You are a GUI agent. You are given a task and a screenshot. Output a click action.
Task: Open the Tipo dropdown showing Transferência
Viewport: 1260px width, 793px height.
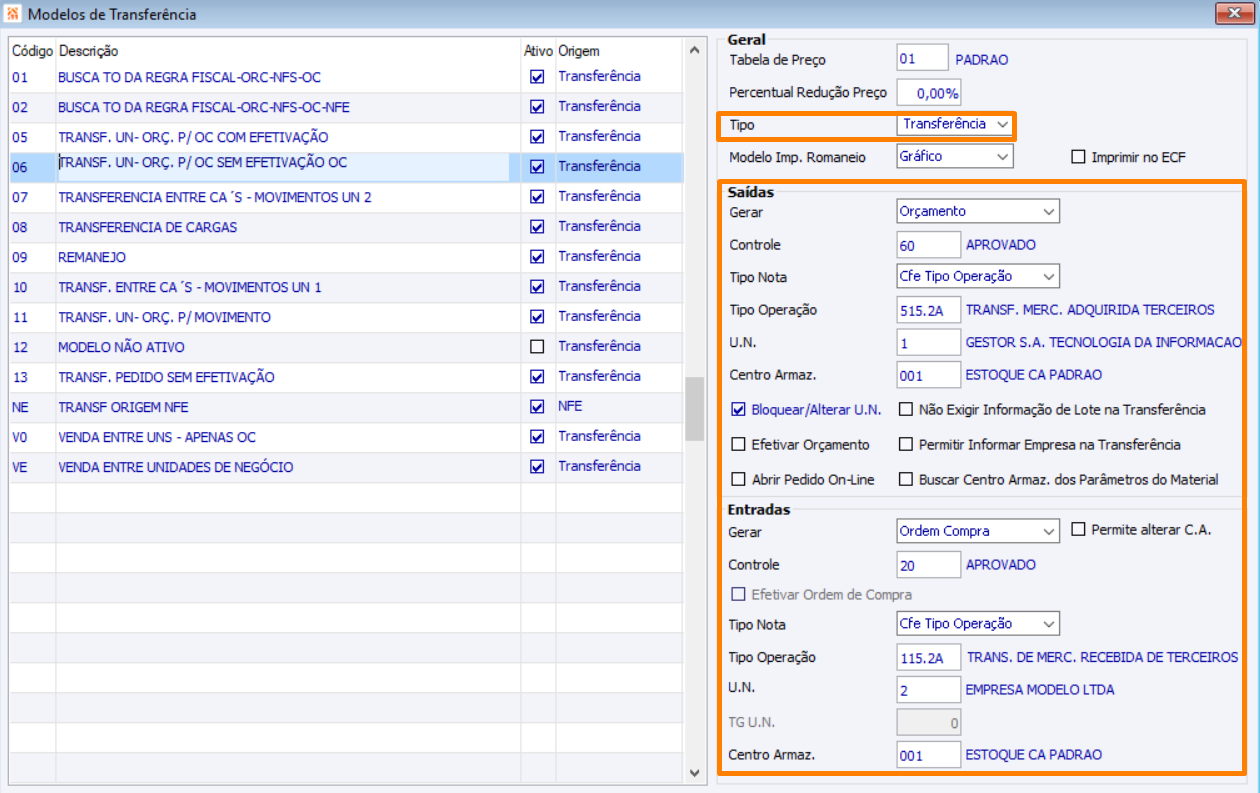click(x=954, y=125)
